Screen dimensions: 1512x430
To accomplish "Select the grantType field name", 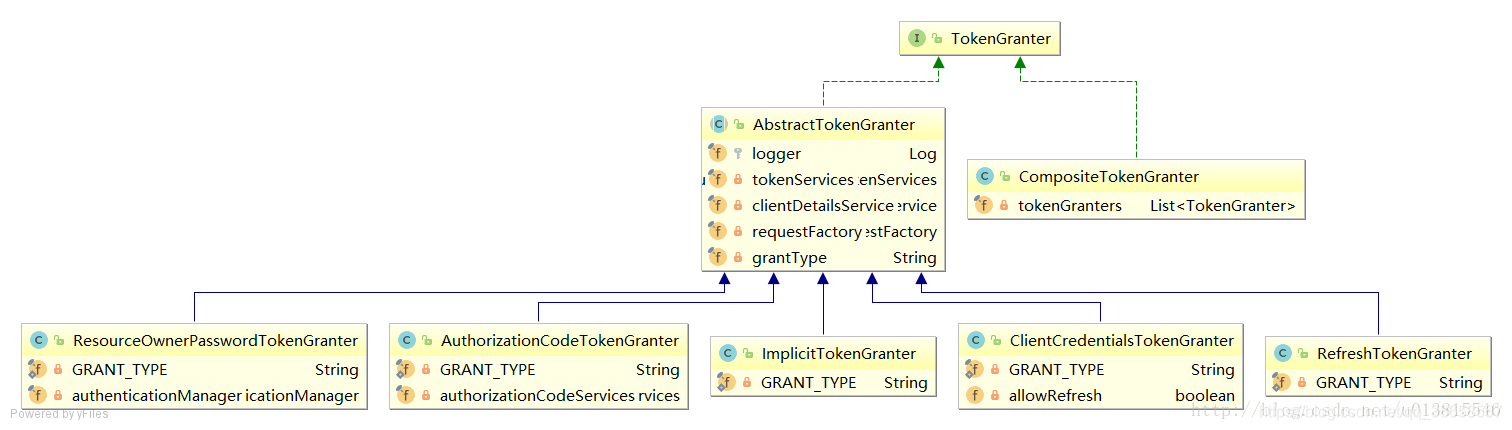I will [x=789, y=257].
